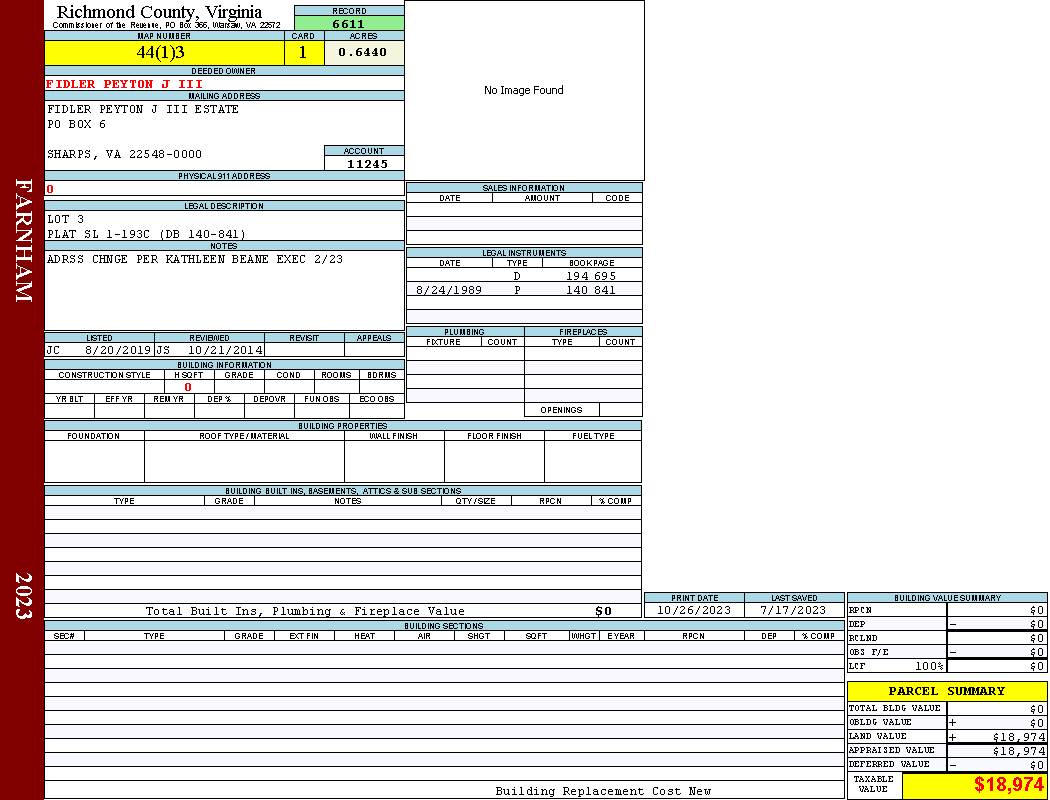Click the 2023 year label on the sidebar
Viewport: 1050px width, 800px height.
click(x=23, y=595)
